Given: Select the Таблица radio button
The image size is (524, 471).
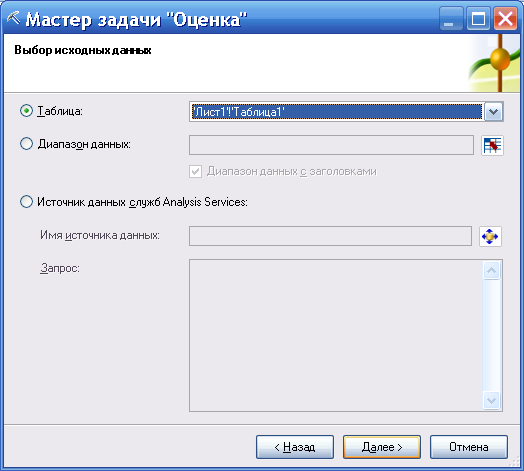Looking at the screenshot, I should (x=26, y=111).
